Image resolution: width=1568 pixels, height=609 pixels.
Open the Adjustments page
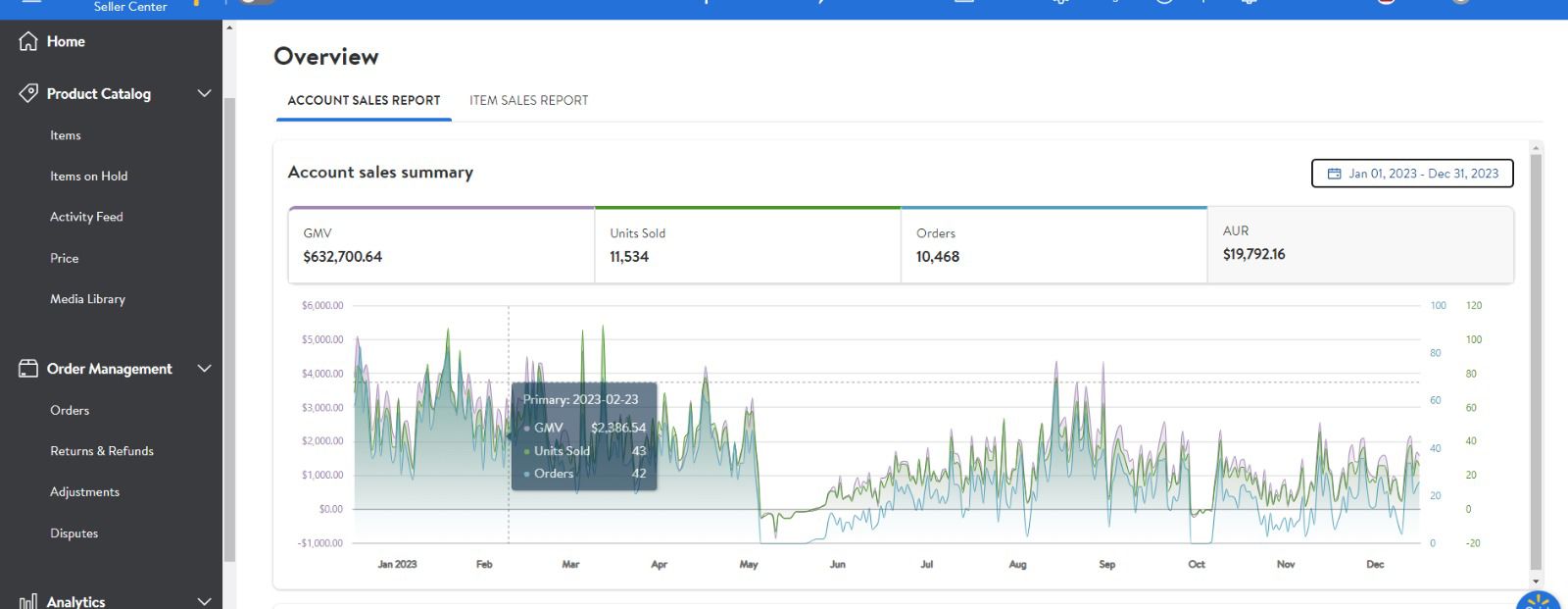pyautogui.click(x=84, y=492)
